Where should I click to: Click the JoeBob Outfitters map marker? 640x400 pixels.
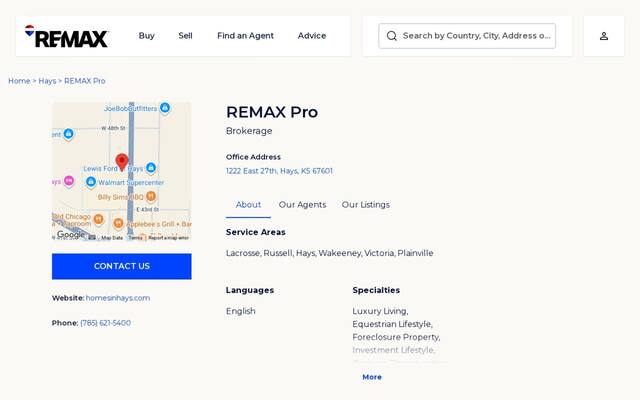click(x=165, y=108)
